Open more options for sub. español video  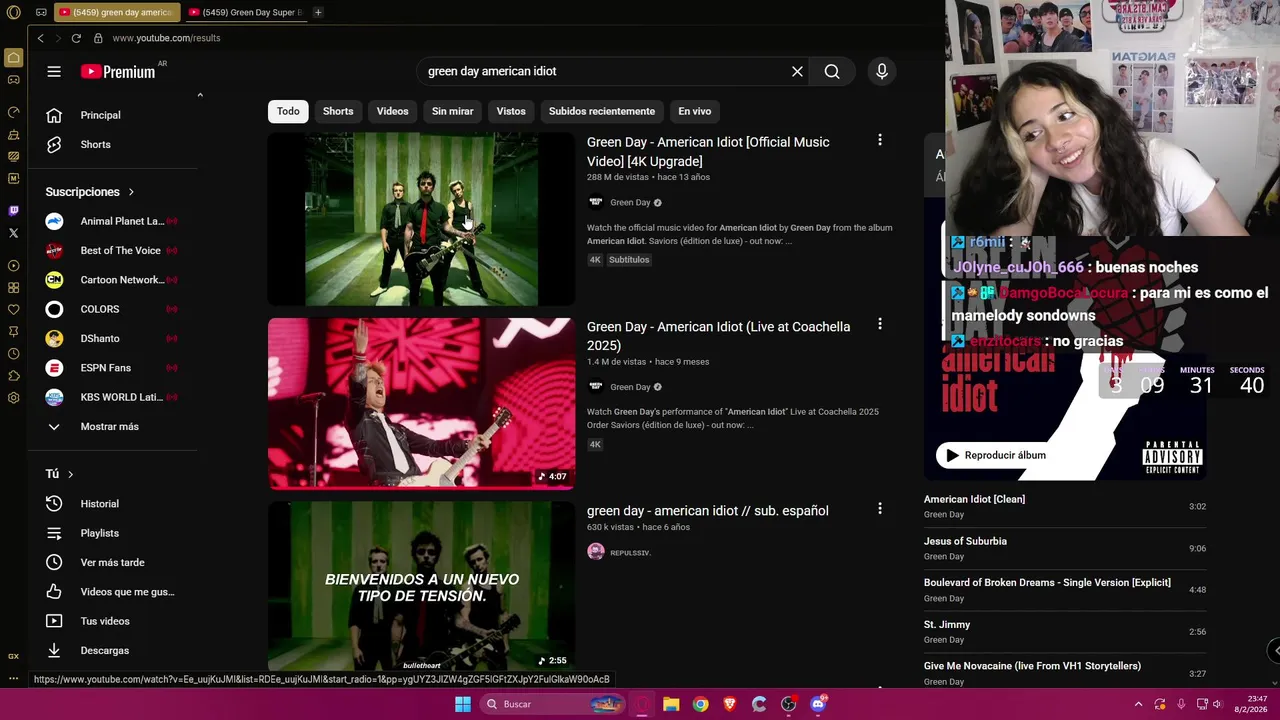click(880, 508)
